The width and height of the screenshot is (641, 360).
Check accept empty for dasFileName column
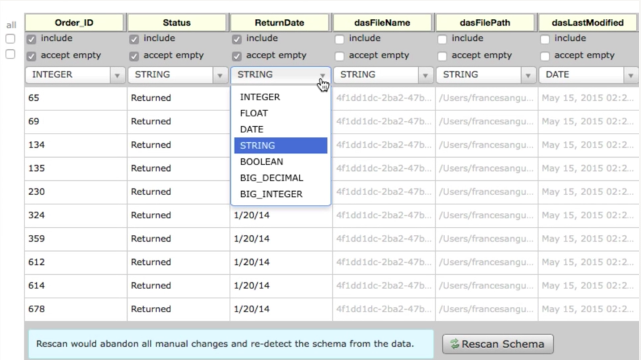tap(339, 56)
